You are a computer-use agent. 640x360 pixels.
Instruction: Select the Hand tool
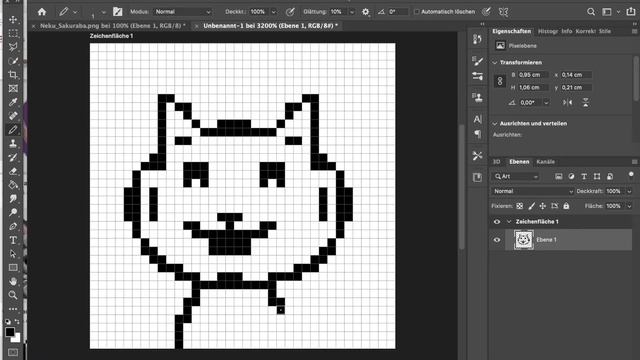[13, 281]
